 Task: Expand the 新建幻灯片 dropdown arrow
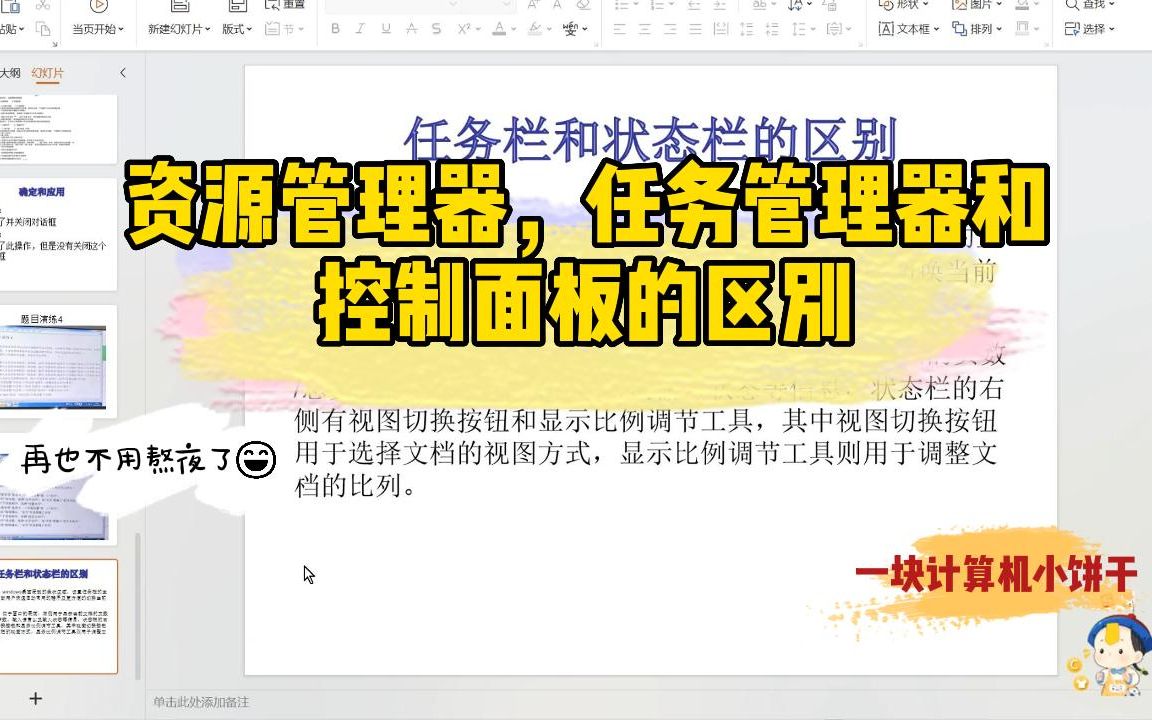coord(208,30)
